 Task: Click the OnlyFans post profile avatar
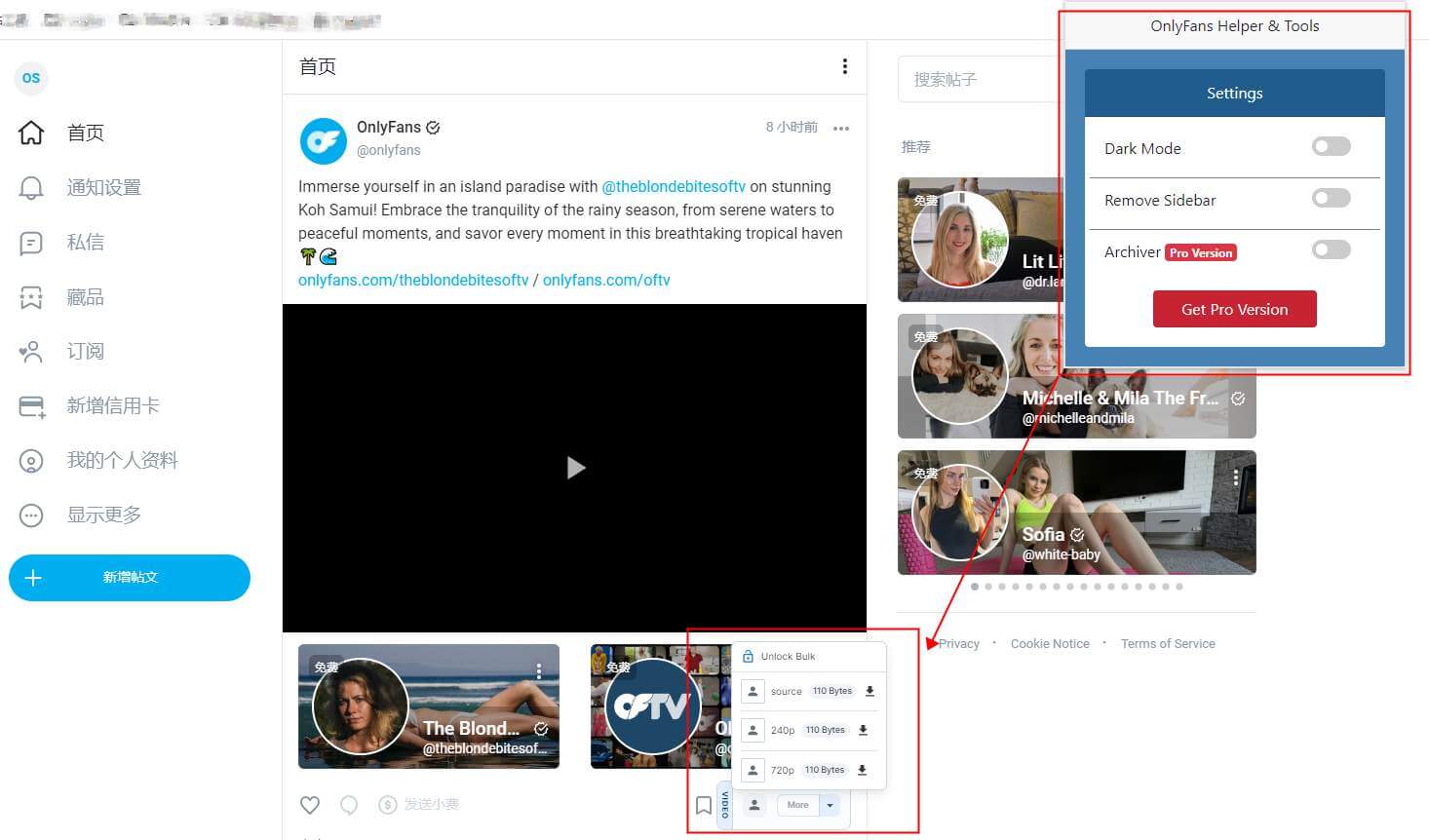click(323, 141)
